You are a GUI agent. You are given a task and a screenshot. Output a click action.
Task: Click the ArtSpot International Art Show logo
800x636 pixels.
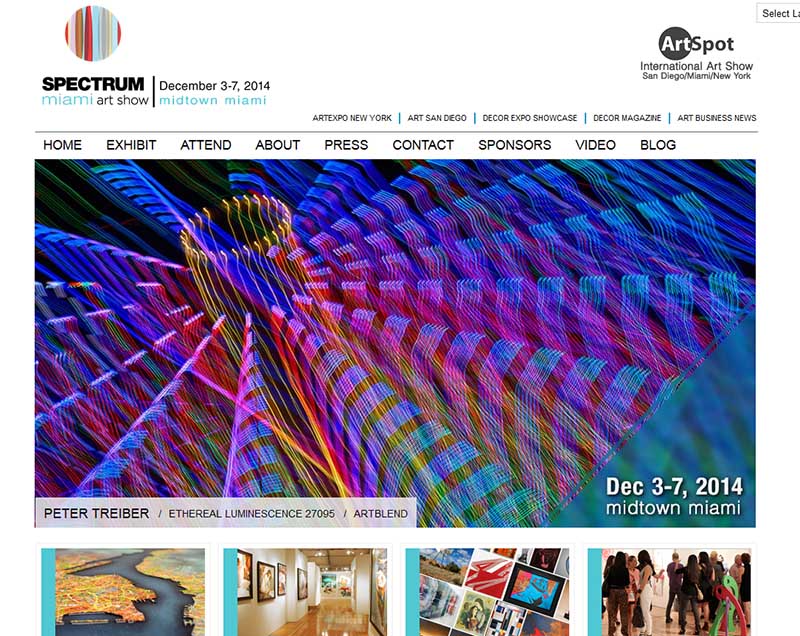tap(696, 53)
